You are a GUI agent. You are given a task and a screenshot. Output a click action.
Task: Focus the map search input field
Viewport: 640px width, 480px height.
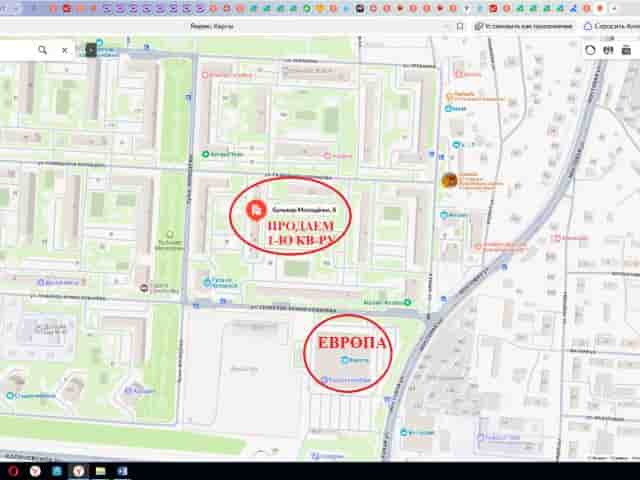[16, 50]
